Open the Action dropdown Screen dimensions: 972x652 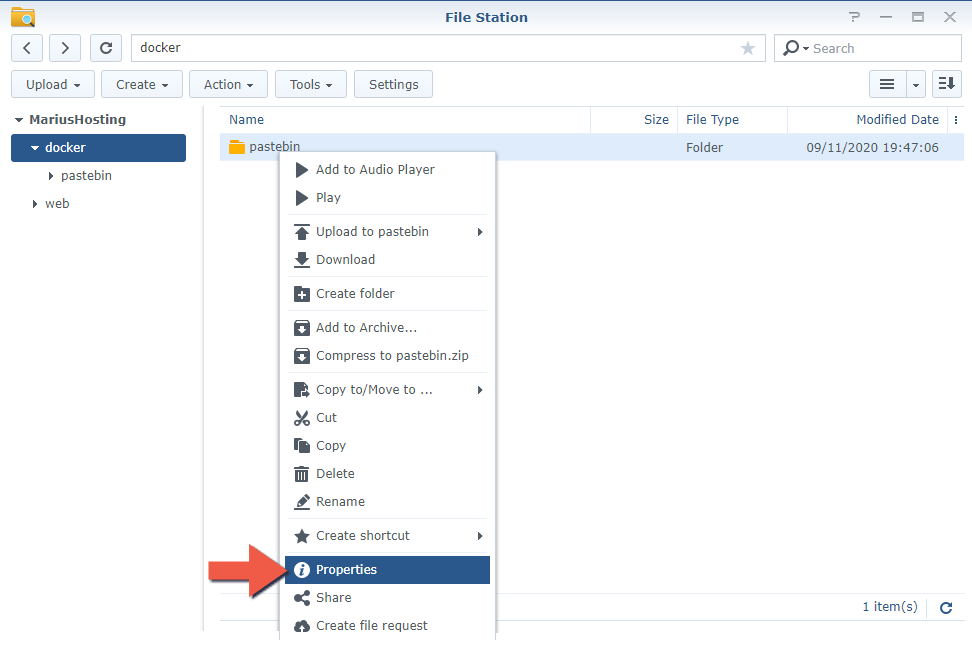click(x=227, y=84)
